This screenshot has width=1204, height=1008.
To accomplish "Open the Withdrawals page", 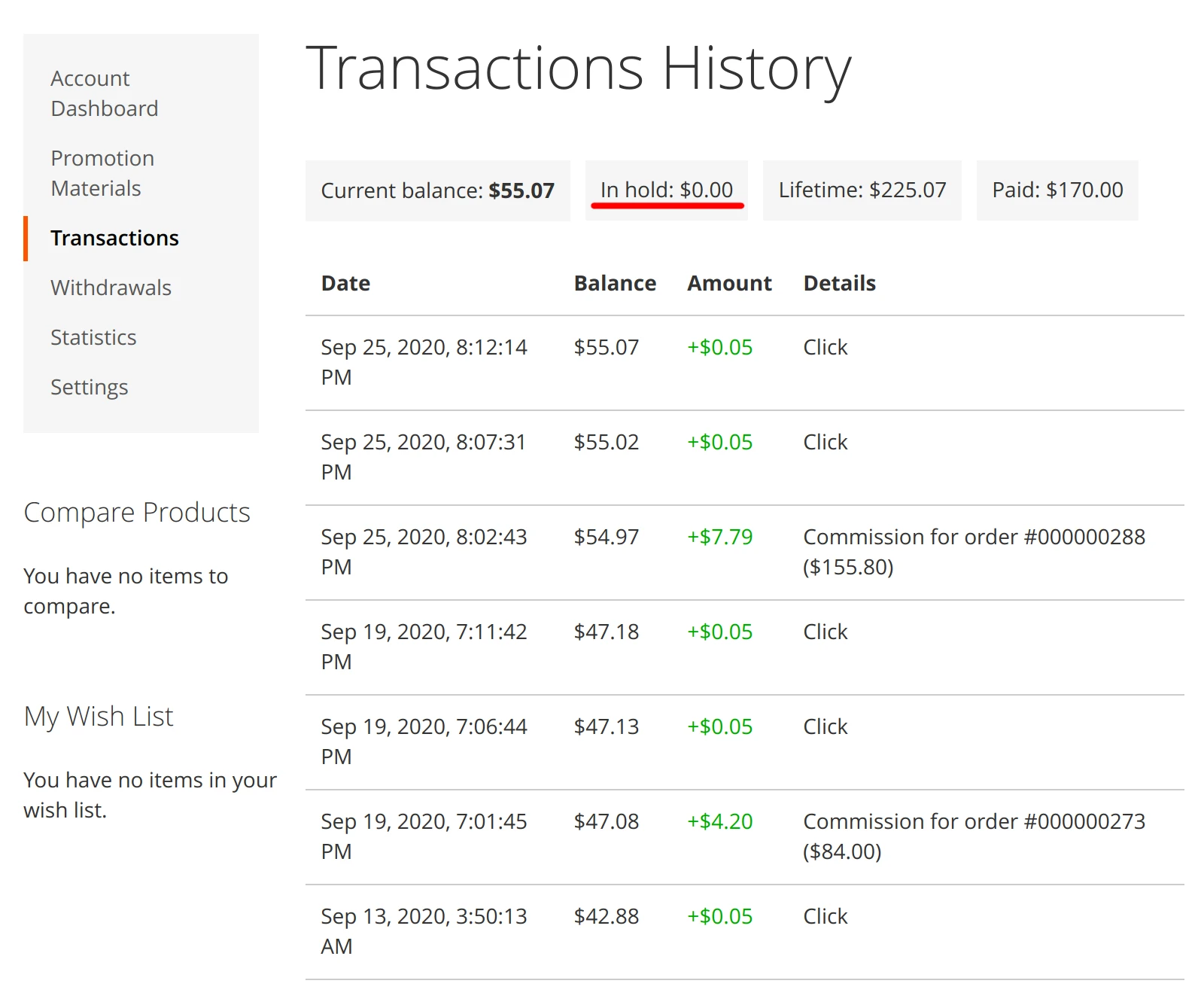I will tap(111, 287).
